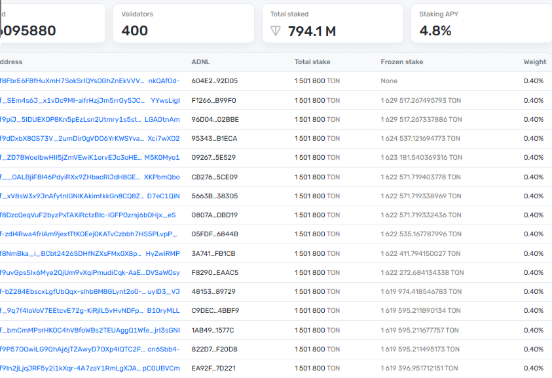Viewport: 552px width, 378px height.
Task: Click ADNL value 09267..5E529
Action: (x=213, y=157)
